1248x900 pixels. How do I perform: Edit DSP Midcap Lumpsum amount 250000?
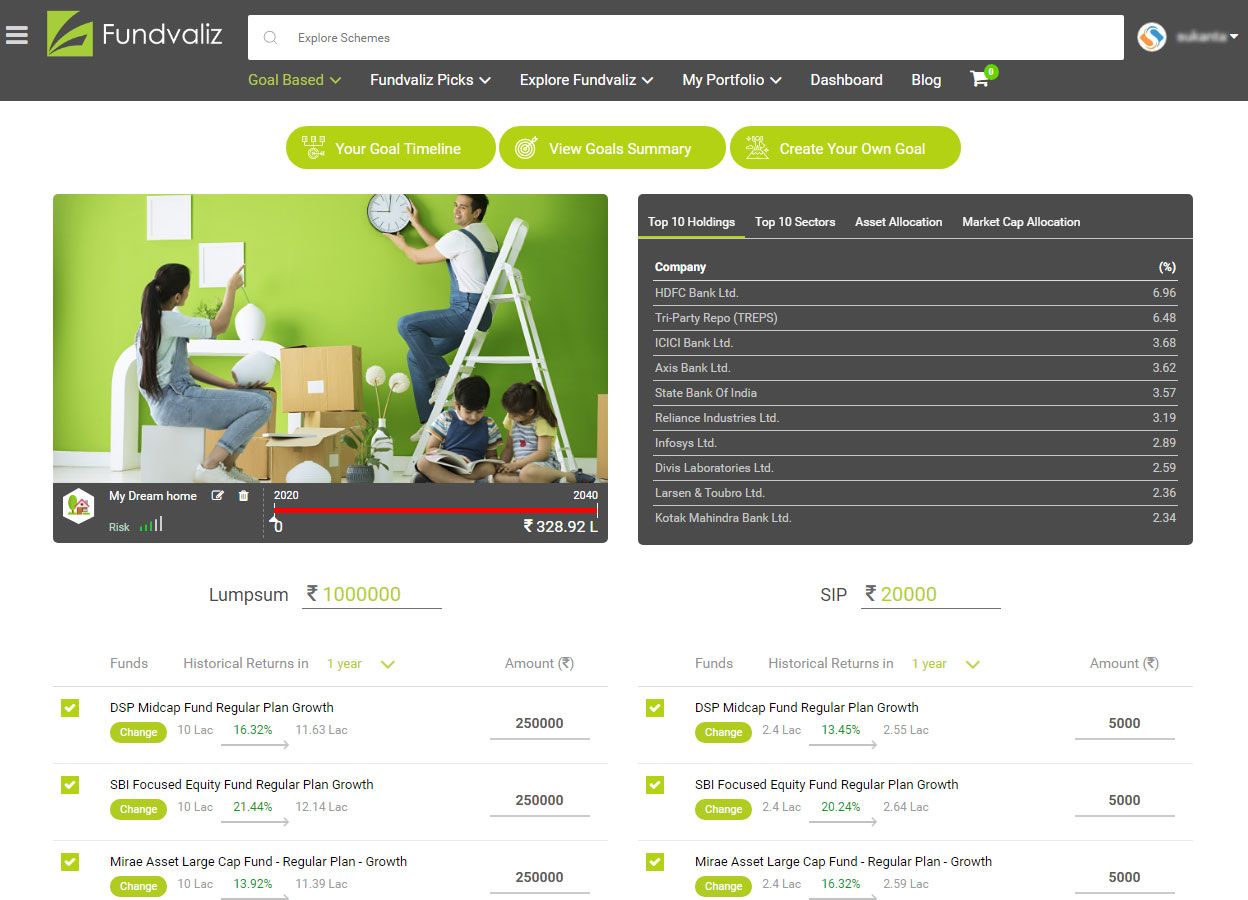[x=540, y=724]
